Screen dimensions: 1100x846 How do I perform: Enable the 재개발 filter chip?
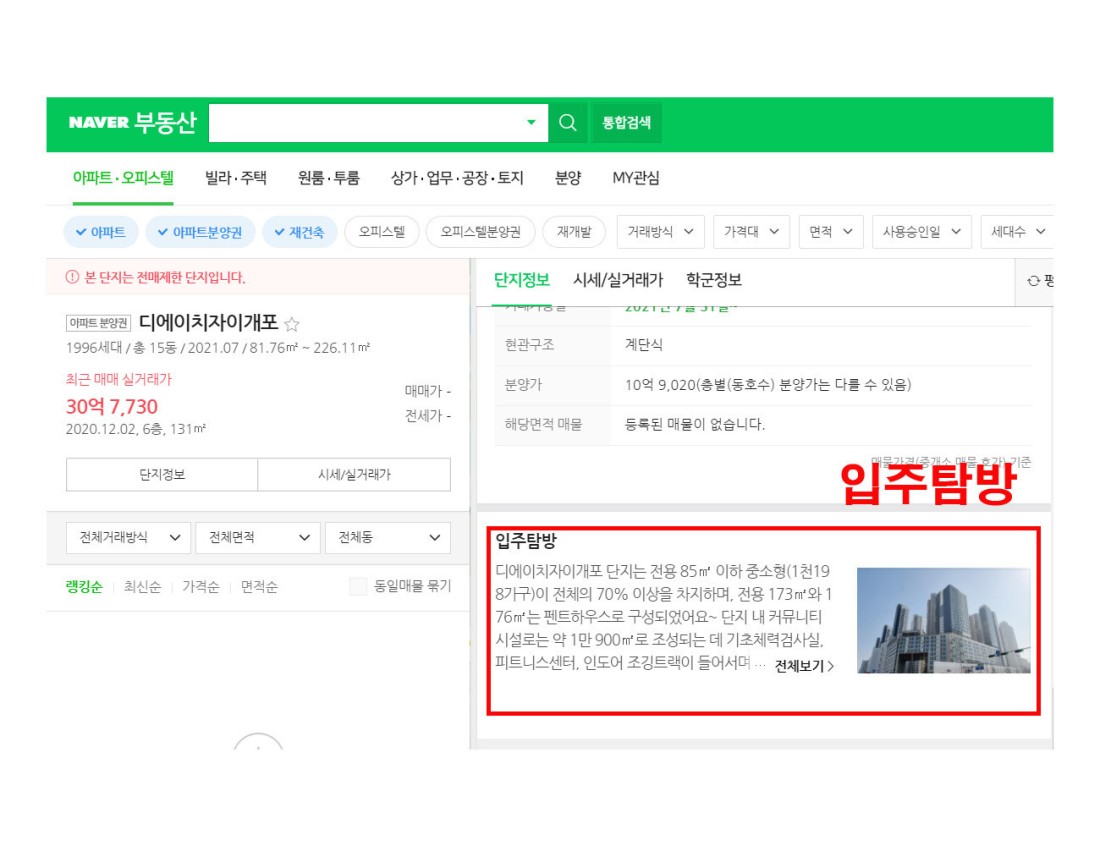(x=574, y=232)
